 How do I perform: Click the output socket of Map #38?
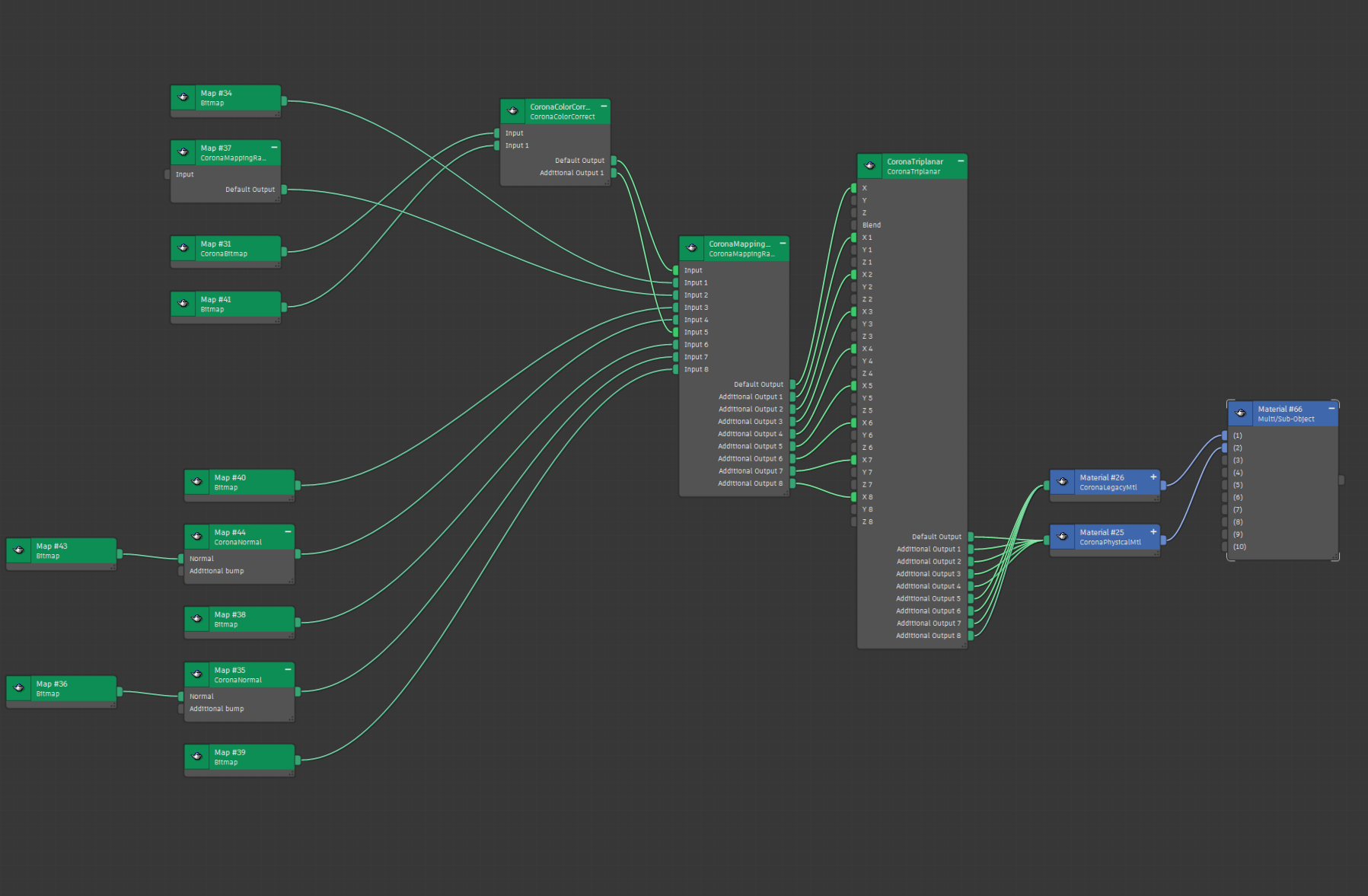click(x=298, y=622)
